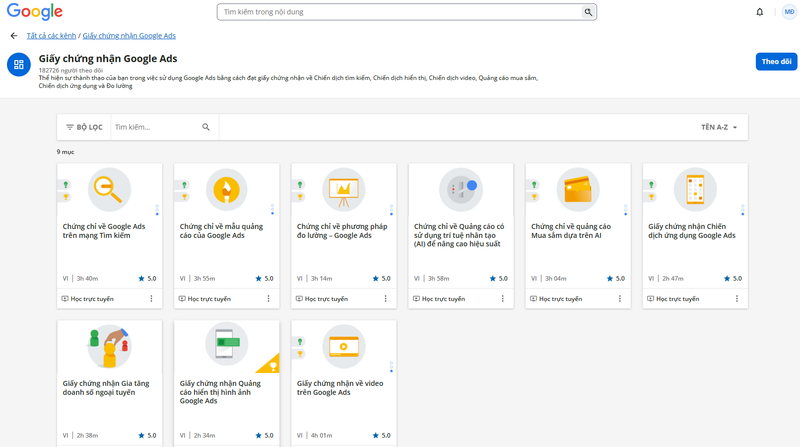Click green pin badge on Tìm kiếm card
This screenshot has width=800, height=447.
click(x=65, y=185)
